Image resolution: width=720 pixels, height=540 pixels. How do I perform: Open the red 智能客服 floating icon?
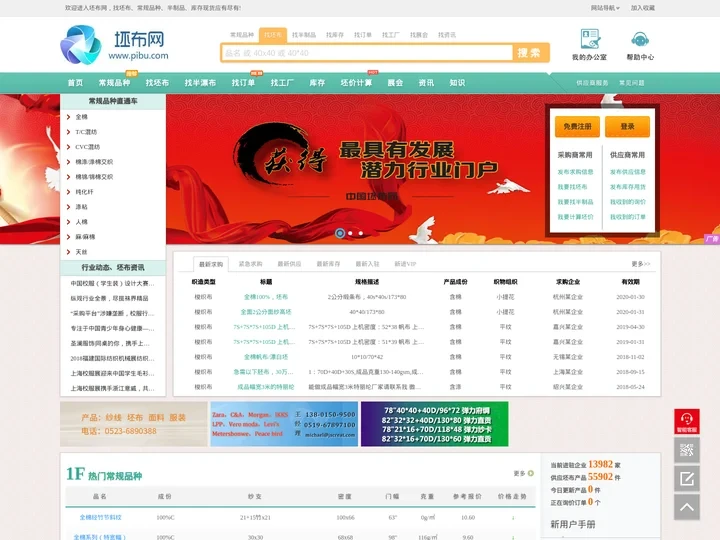(686, 422)
